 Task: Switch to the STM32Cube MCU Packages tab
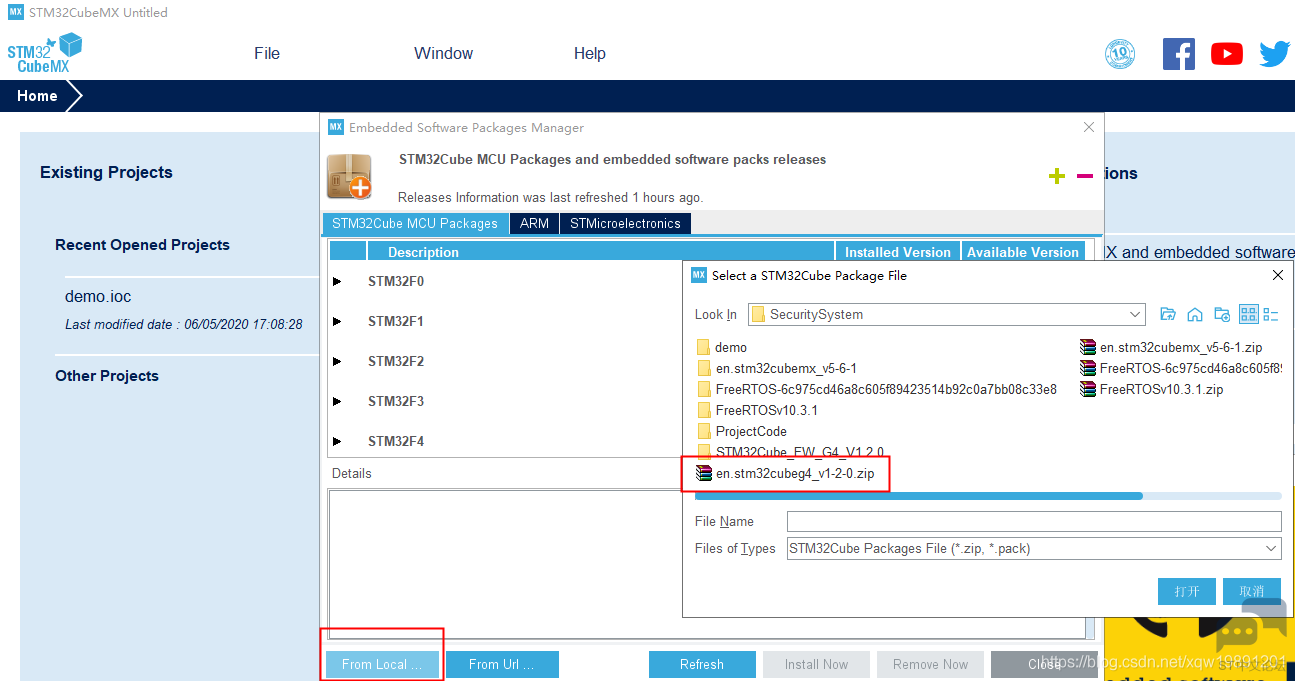point(415,223)
